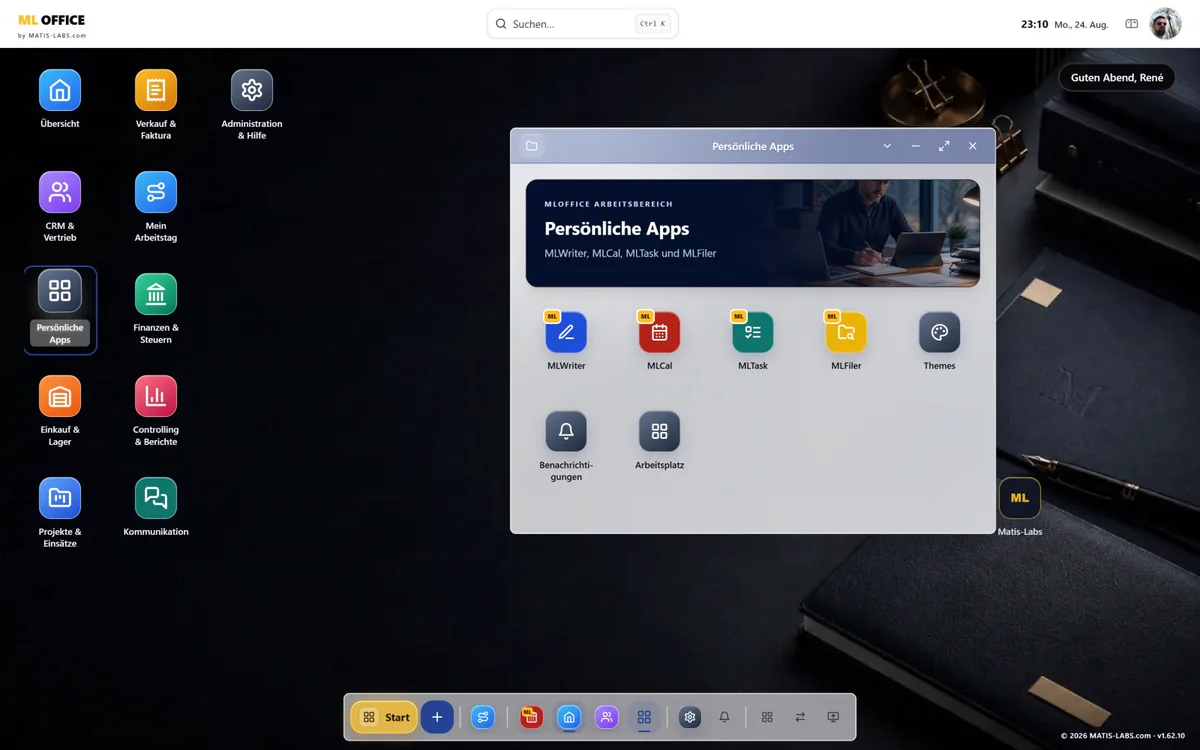Image resolution: width=1200 pixels, height=750 pixels.
Task: Click the Start button in the dock
Action: (x=384, y=717)
